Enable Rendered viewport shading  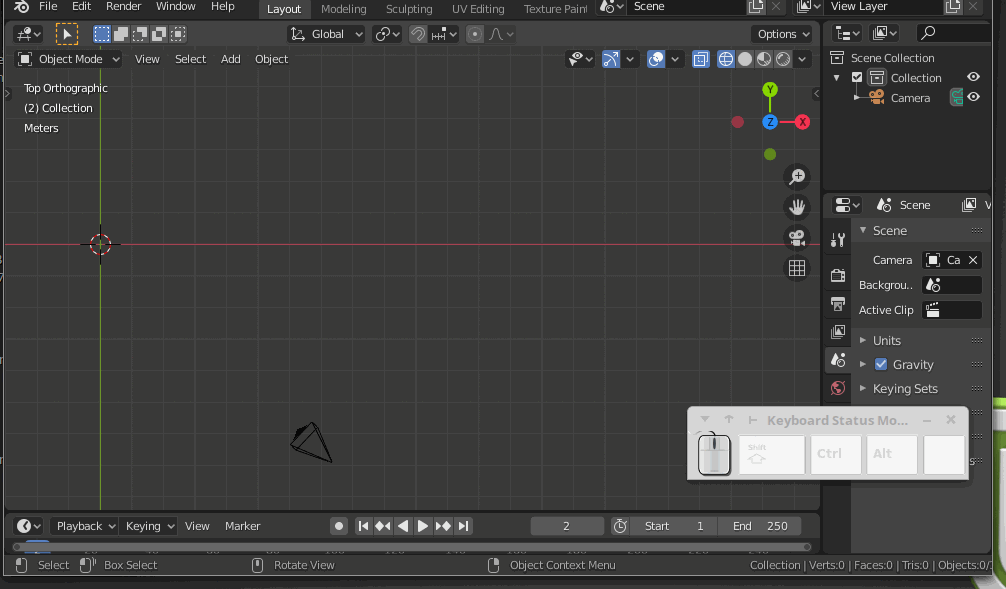(x=781, y=58)
